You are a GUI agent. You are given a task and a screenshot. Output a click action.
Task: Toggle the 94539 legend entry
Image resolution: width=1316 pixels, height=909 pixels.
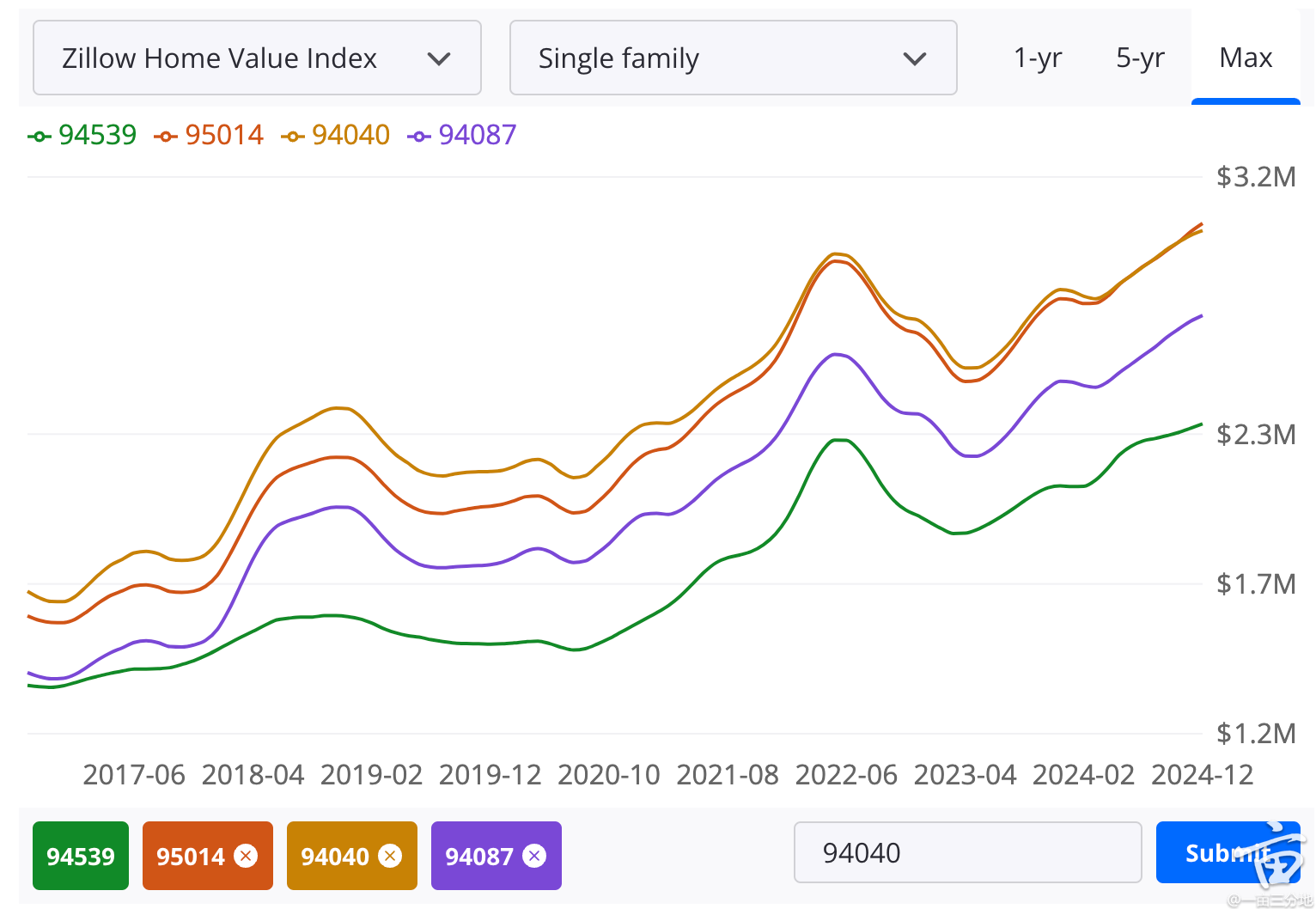(82, 135)
